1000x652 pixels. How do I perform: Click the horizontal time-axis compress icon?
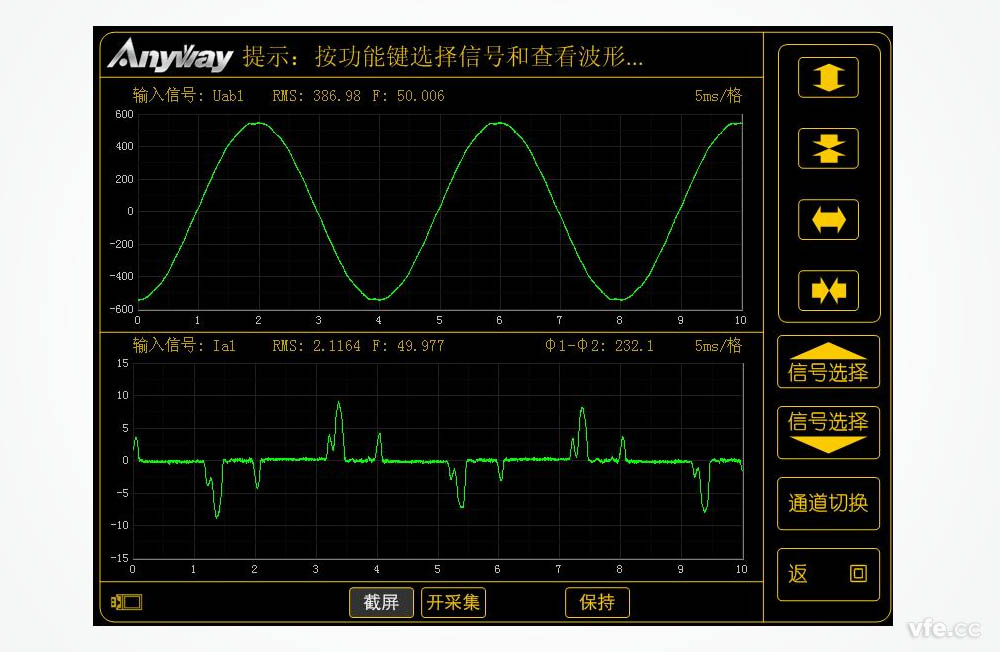click(x=827, y=290)
